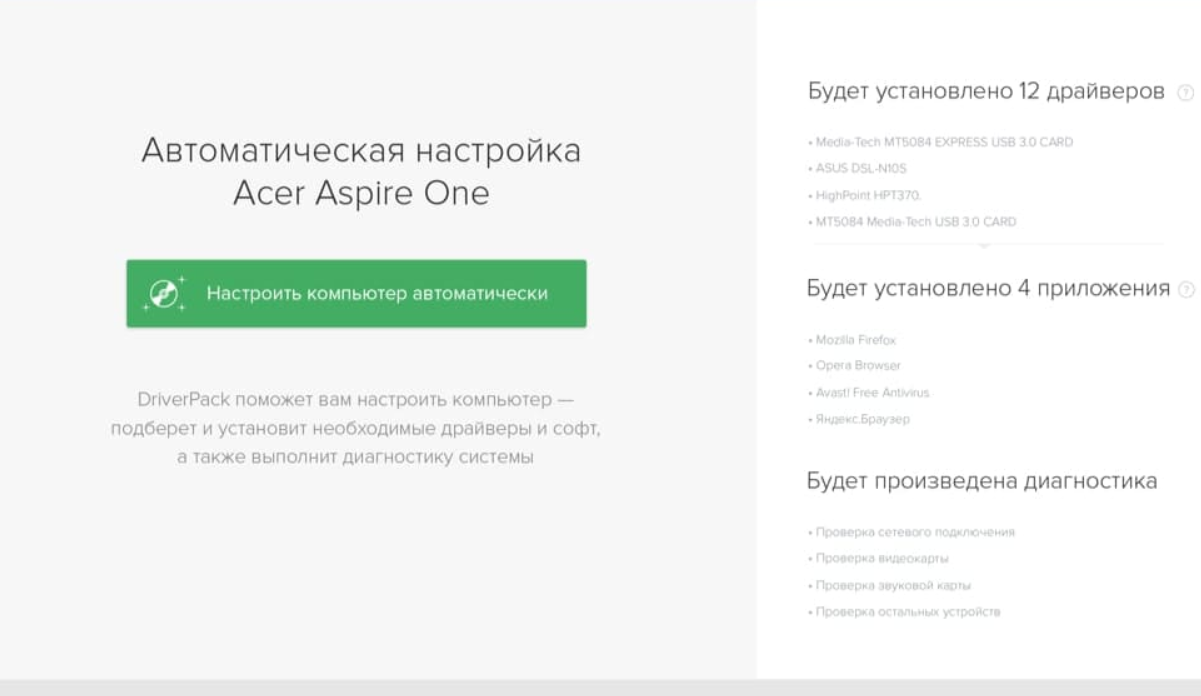Select Media-Tech MT5084 EXPRESS USB 3.0 CARD driver
Screen dimensions: 1201x696
pos(943,142)
